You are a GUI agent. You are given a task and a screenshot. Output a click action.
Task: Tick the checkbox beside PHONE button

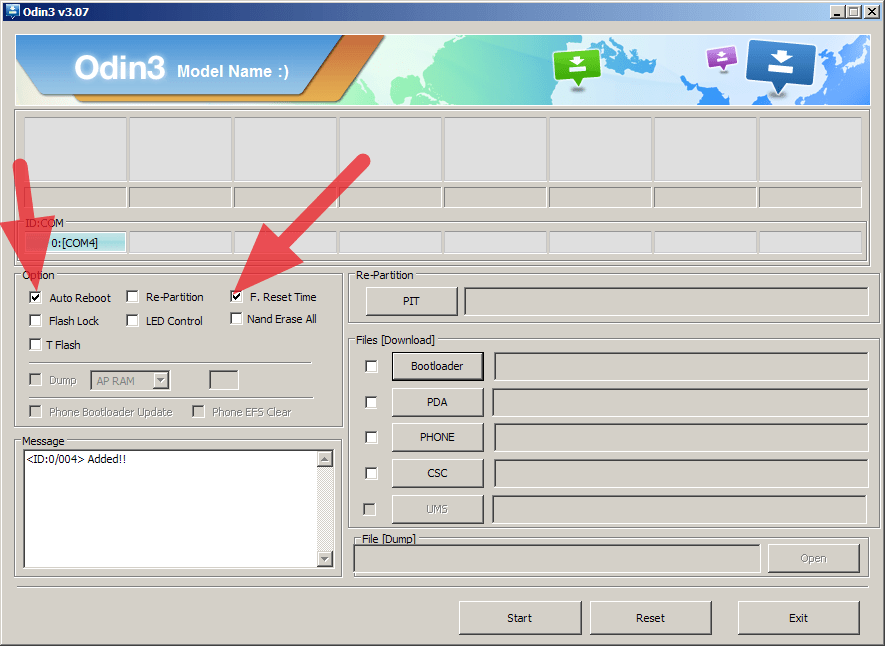(371, 437)
